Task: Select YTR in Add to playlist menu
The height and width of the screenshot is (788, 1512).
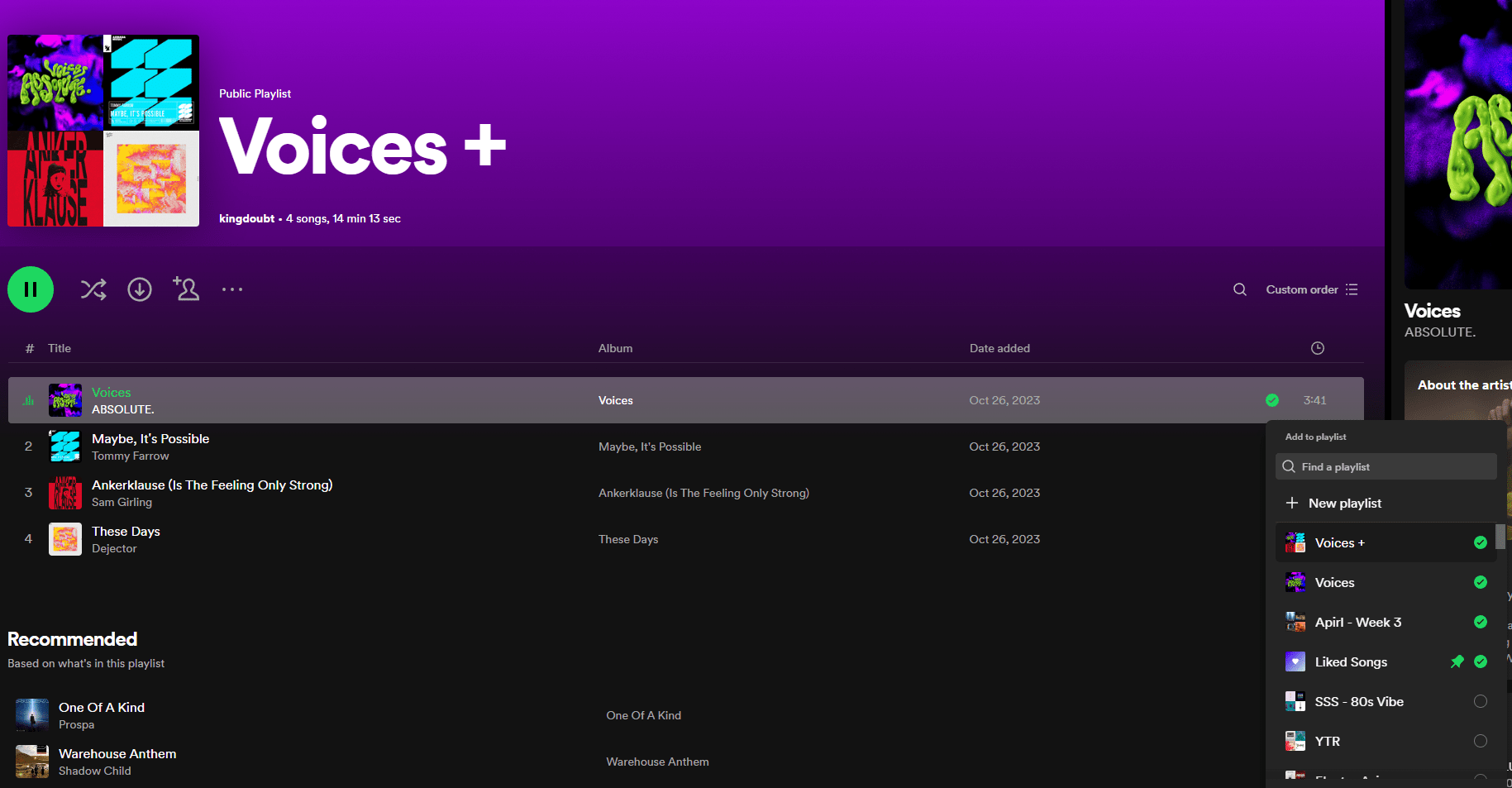Action: tap(1386, 741)
